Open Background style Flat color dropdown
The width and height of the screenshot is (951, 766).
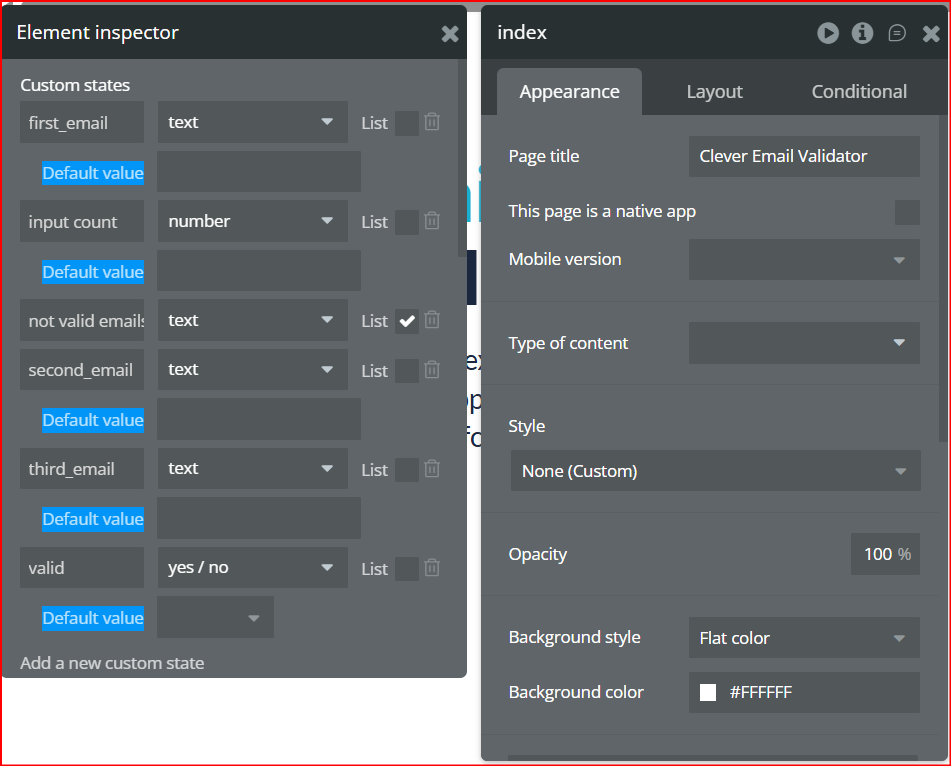804,637
